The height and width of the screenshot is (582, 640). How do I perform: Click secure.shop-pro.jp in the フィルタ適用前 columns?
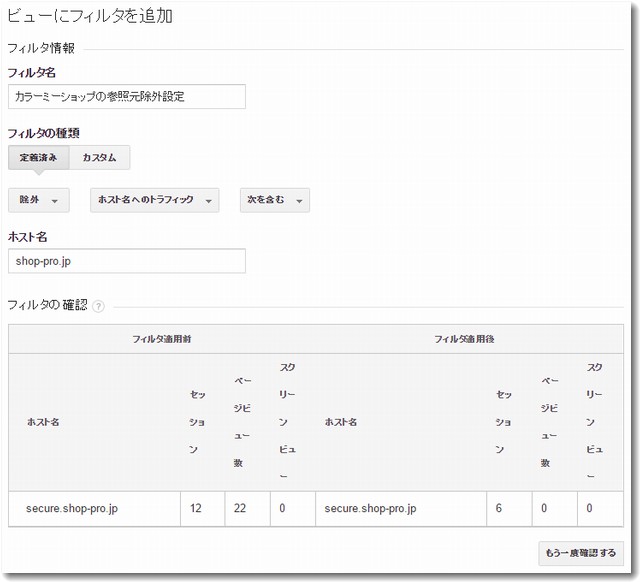point(72,509)
